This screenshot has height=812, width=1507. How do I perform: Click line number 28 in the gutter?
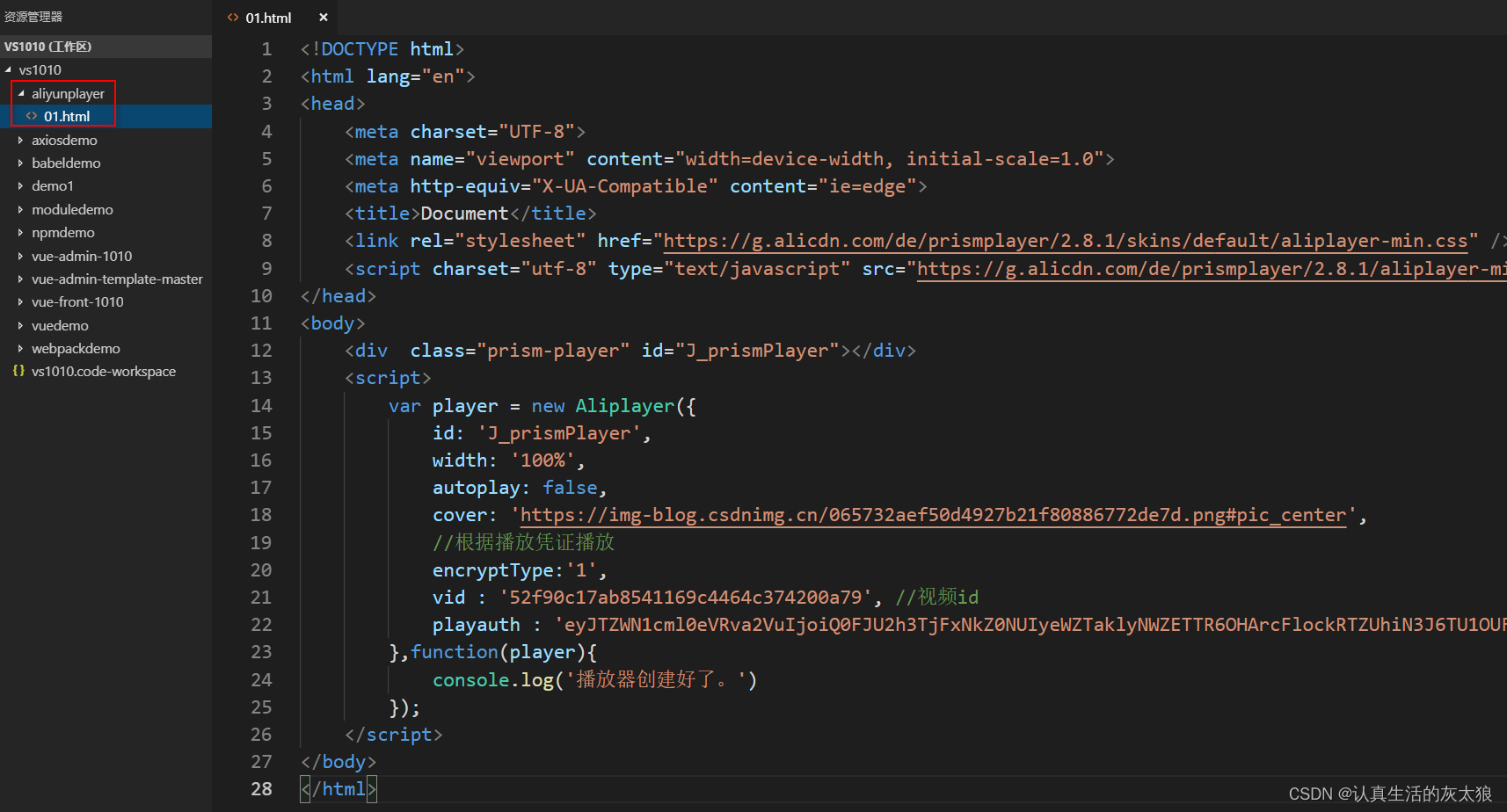point(261,789)
